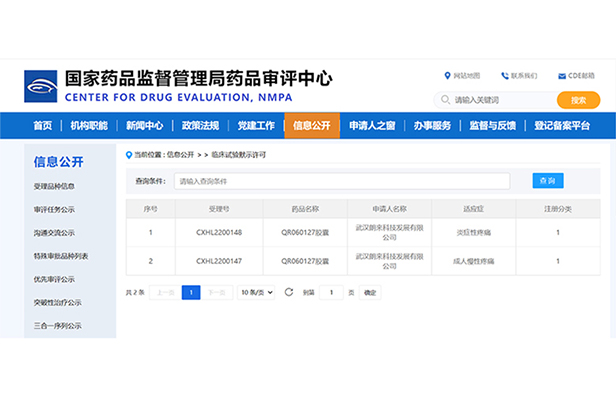Click the 联系我们 phone icon
The height and width of the screenshot is (396, 616).
505,76
